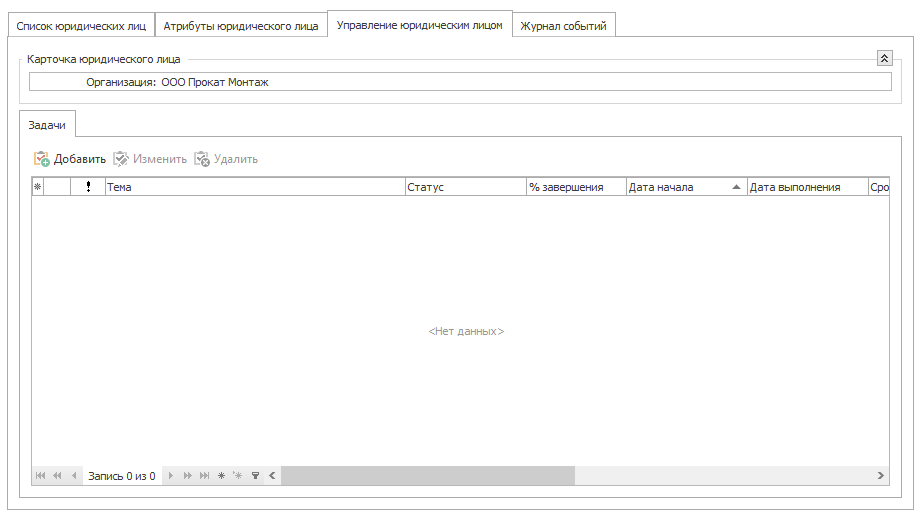Open the filter icon in navigator
Screen dimensions: 924x520
255,475
